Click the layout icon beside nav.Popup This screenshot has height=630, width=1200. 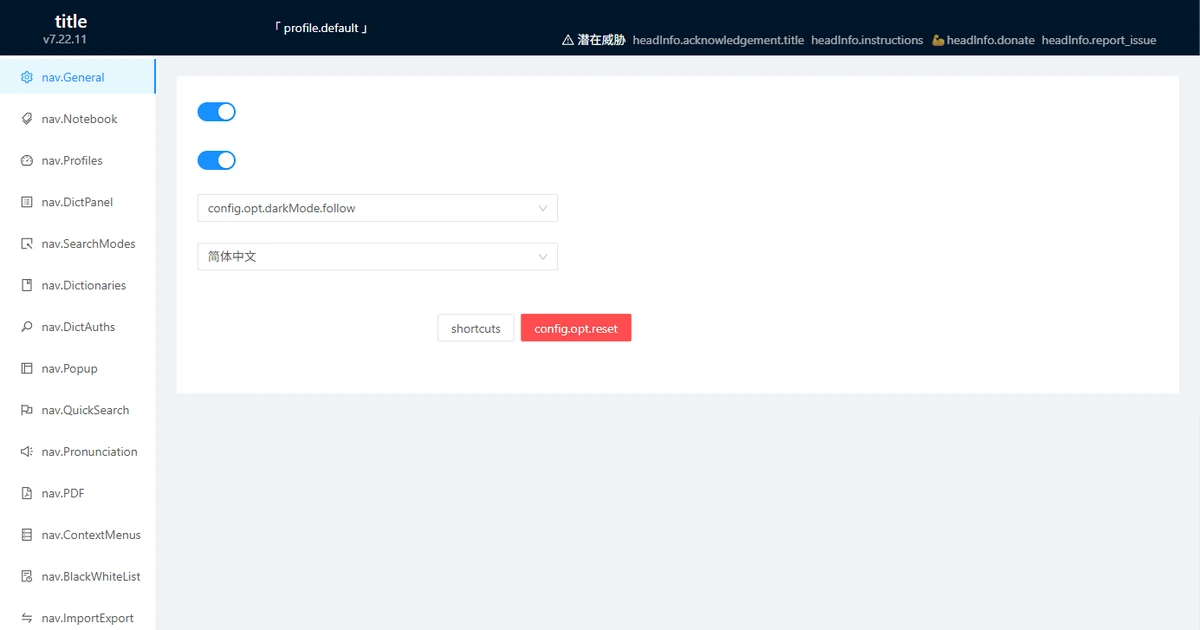click(x=27, y=369)
